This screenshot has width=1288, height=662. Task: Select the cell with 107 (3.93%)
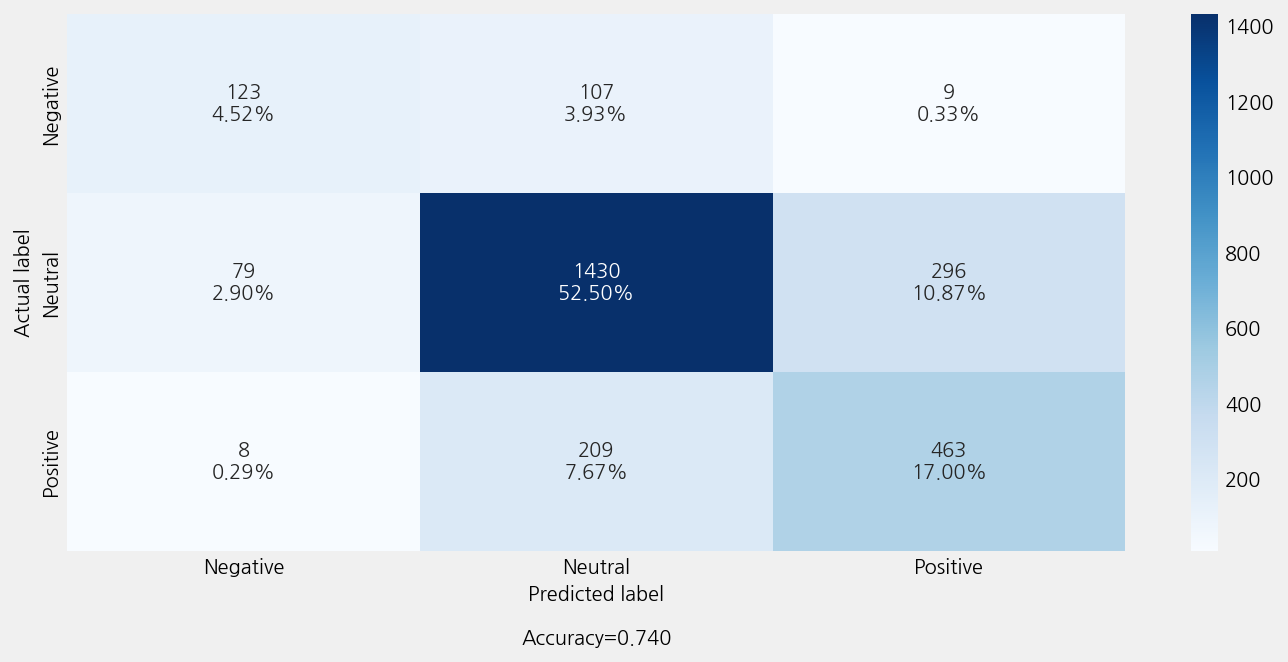(596, 103)
